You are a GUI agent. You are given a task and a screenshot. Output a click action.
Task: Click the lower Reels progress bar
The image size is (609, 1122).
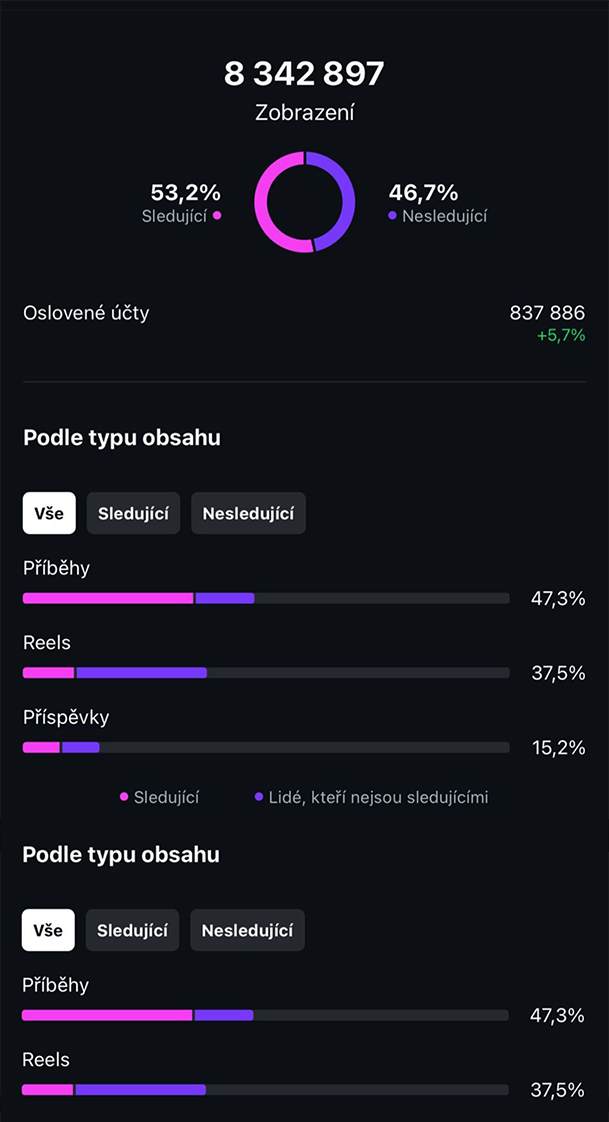pyautogui.click(x=265, y=1090)
